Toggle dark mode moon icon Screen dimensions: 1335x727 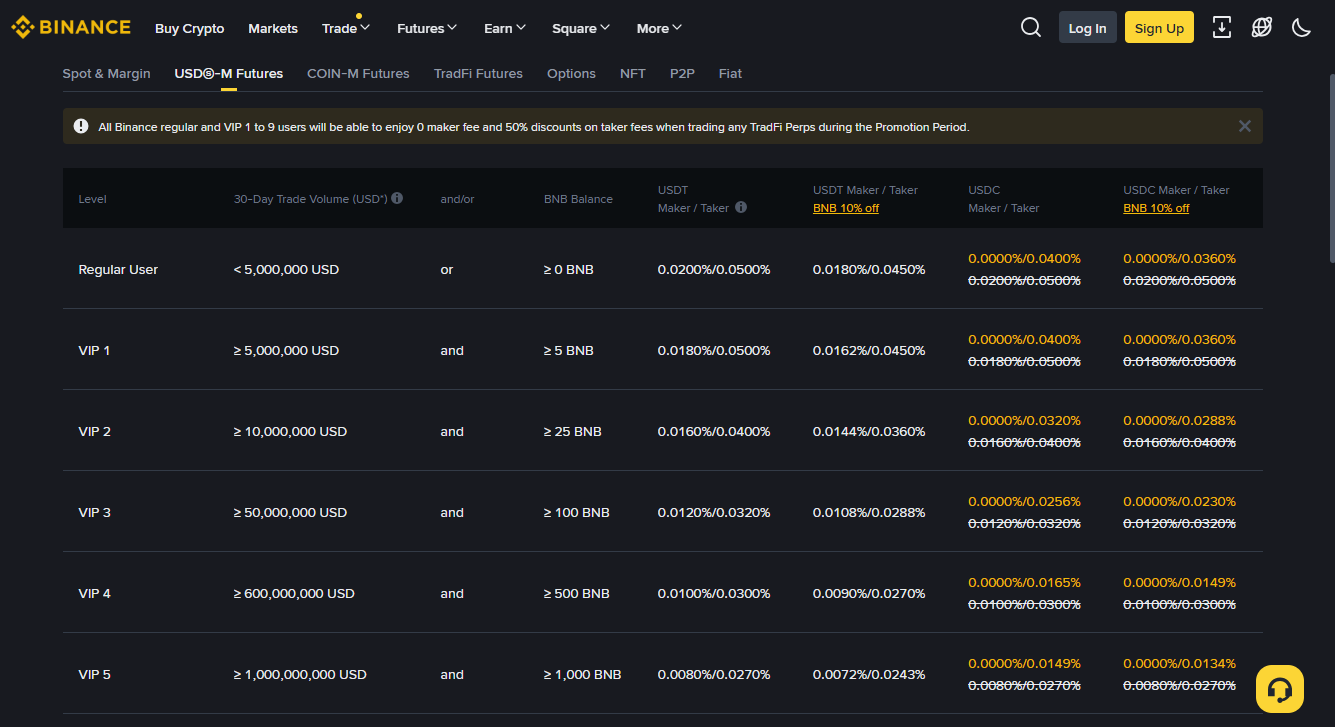pyautogui.click(x=1301, y=27)
